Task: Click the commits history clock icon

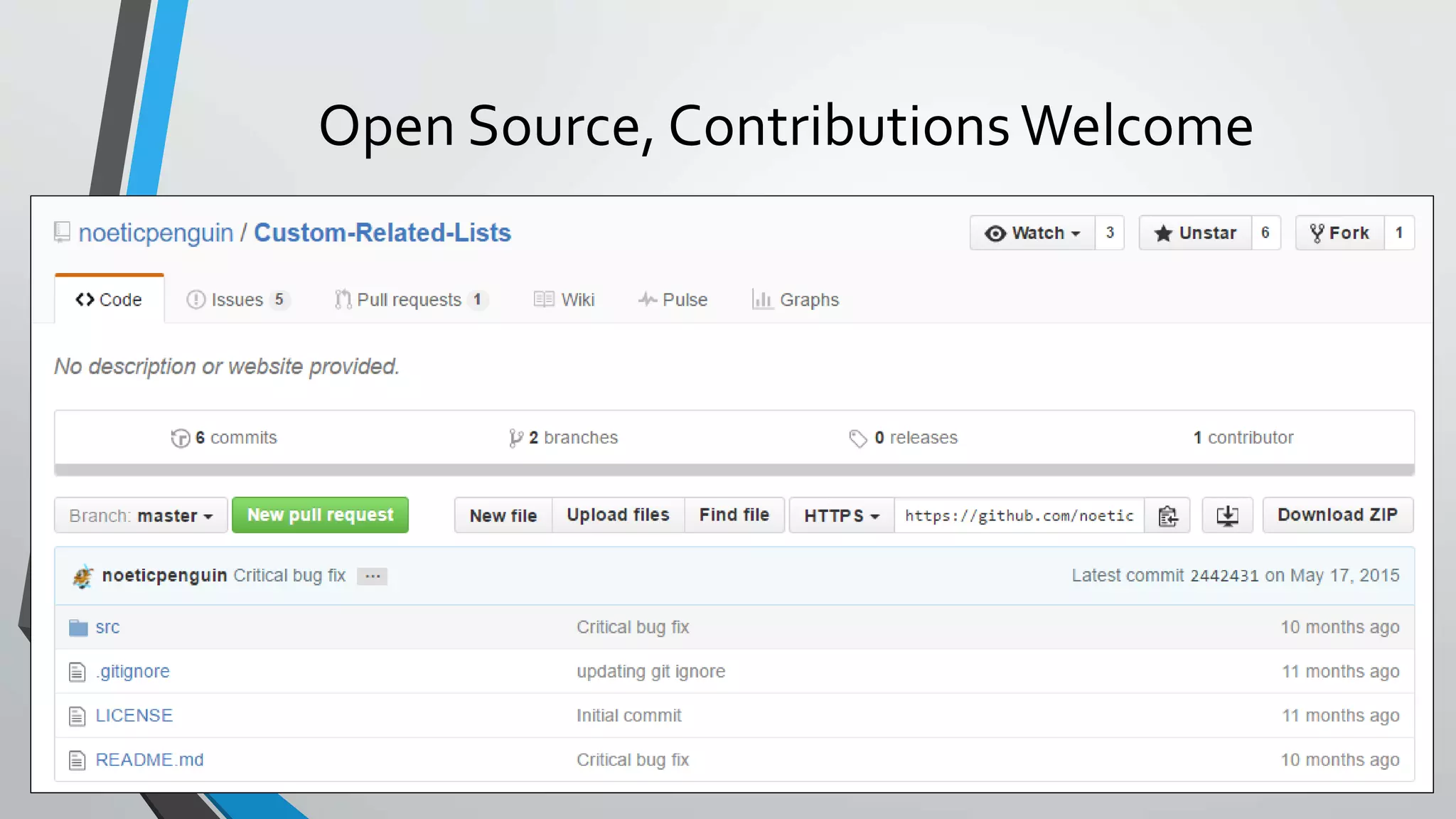Action: pos(181,438)
